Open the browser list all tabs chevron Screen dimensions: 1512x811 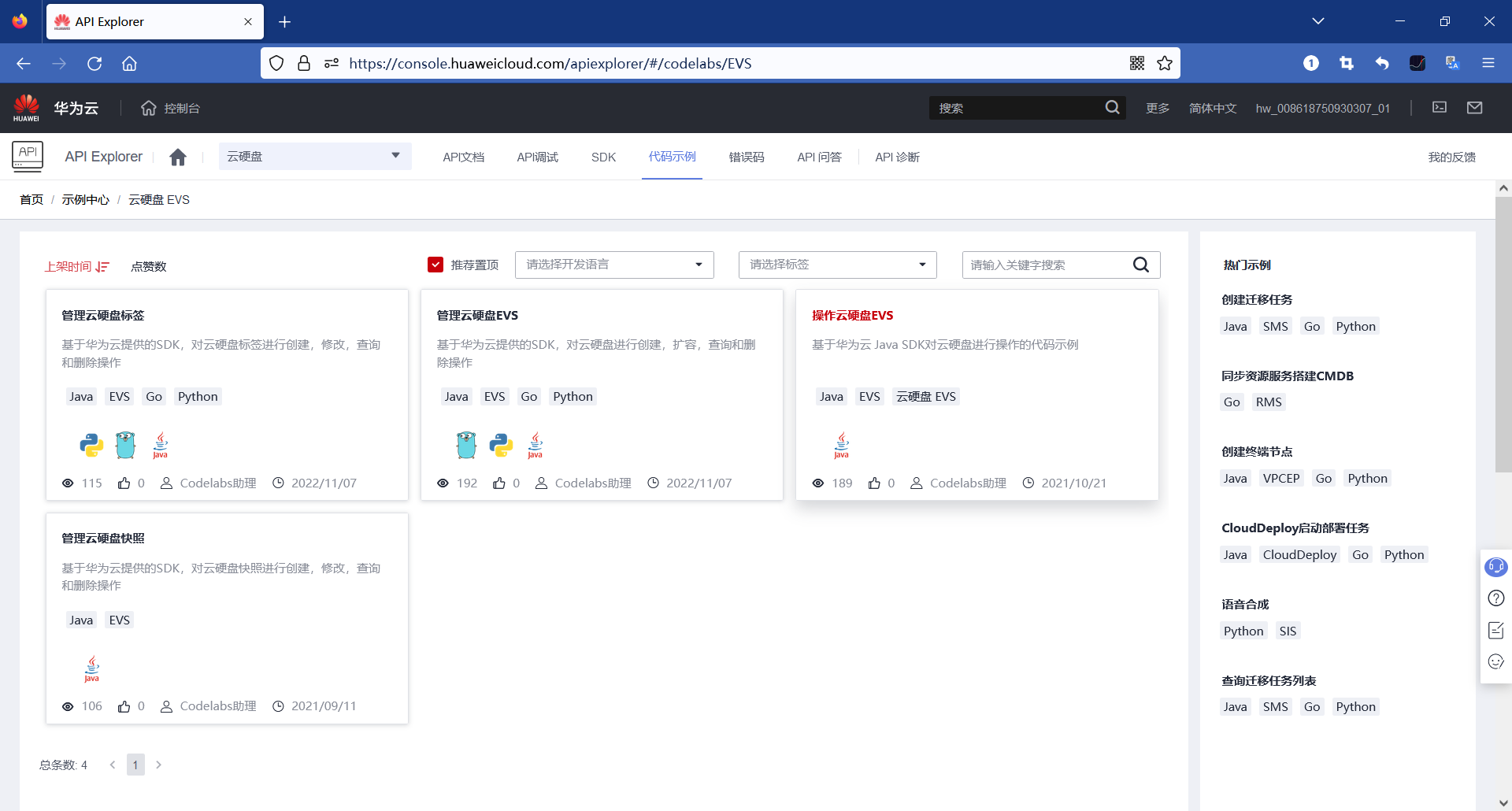1318,21
